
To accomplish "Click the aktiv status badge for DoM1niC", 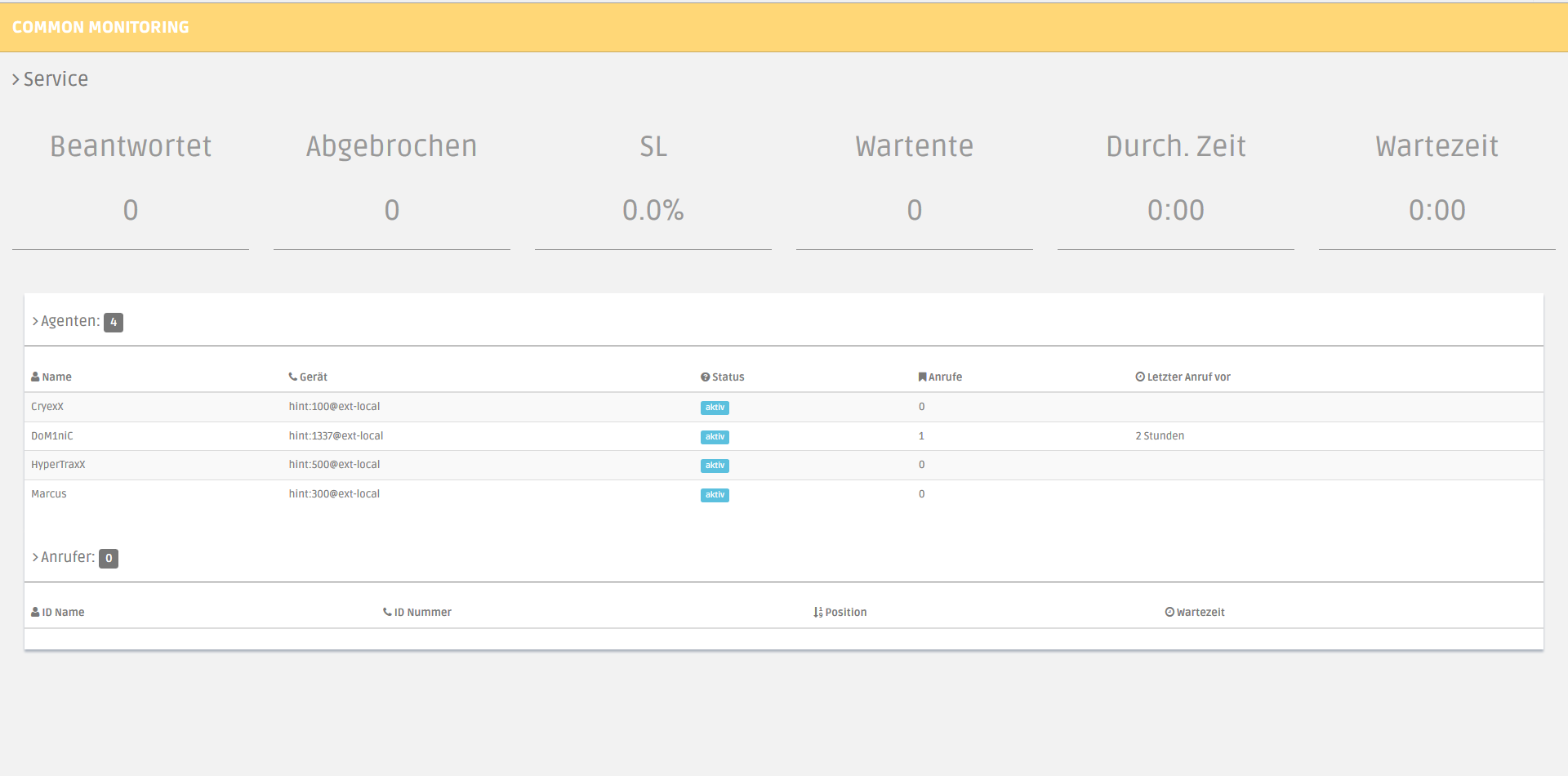I will [715, 437].
